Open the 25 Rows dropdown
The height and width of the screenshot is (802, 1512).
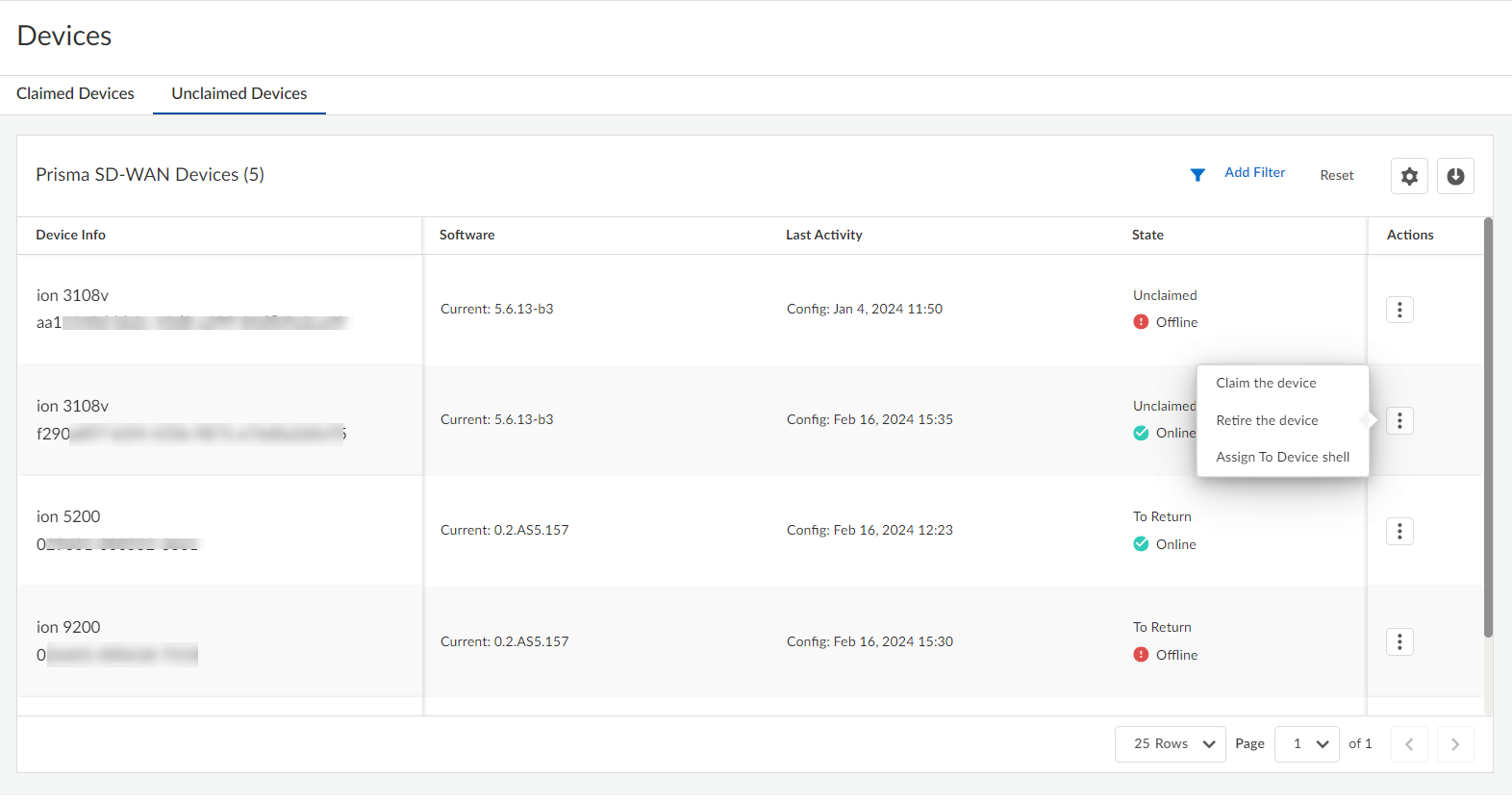tap(1171, 744)
